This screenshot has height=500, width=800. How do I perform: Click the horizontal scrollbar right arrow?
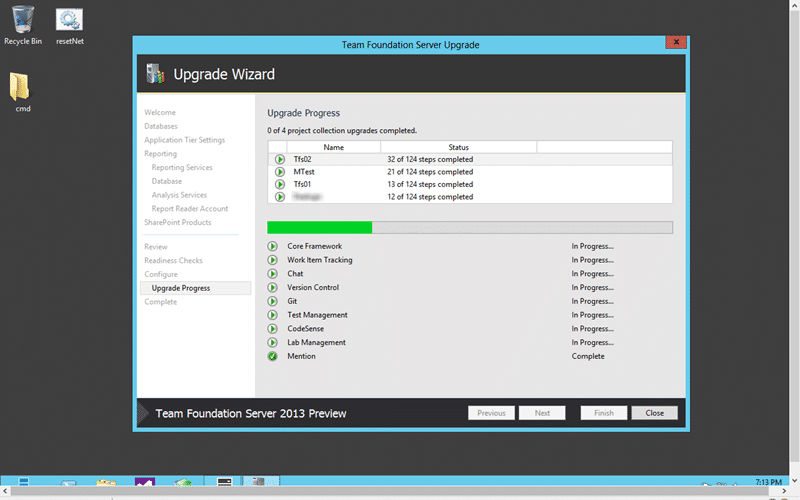pos(784,491)
